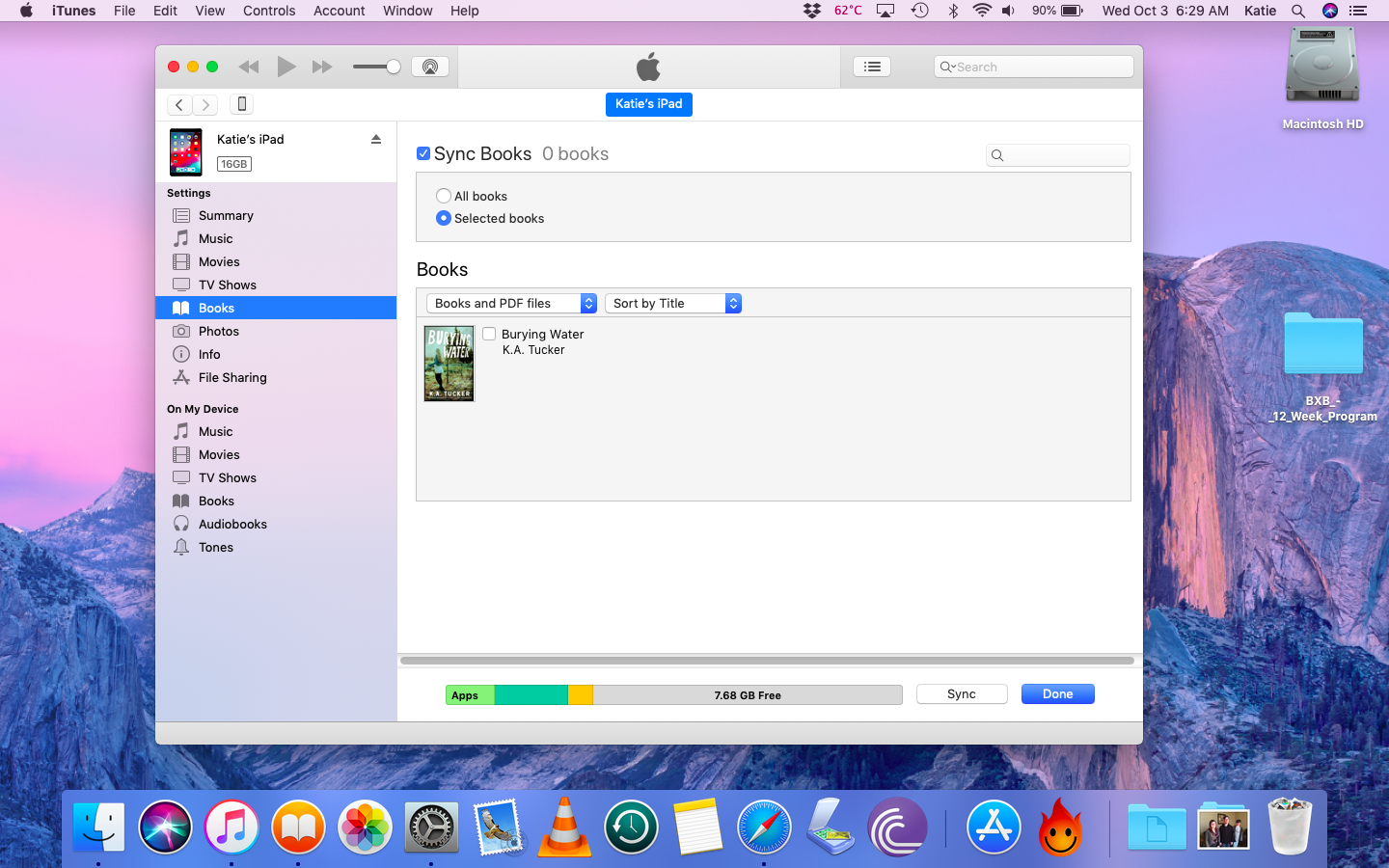The height and width of the screenshot is (868, 1389).
Task: Open VLC from the Dock
Action: click(564, 827)
